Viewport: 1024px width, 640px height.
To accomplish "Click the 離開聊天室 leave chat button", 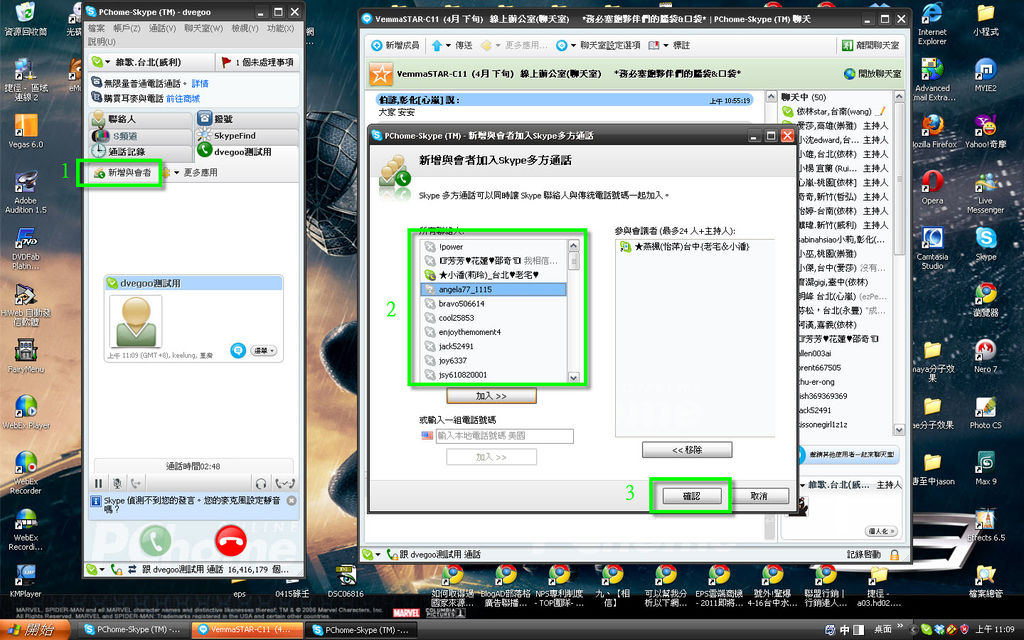I will (x=871, y=45).
